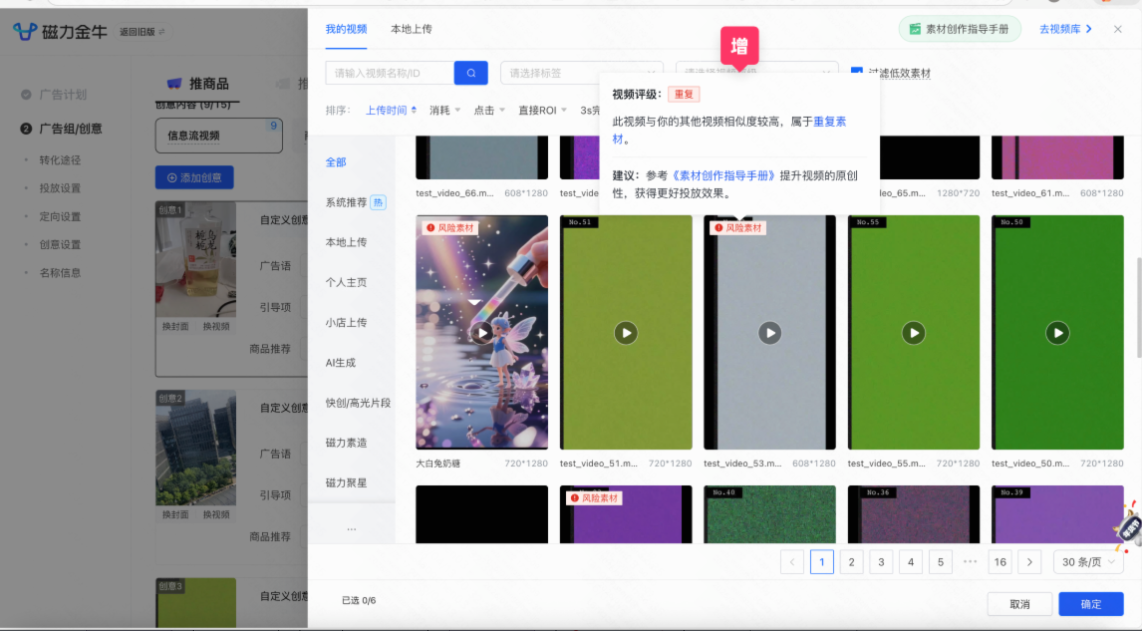Open the 点击 sort dropdown

pyautogui.click(x=489, y=110)
